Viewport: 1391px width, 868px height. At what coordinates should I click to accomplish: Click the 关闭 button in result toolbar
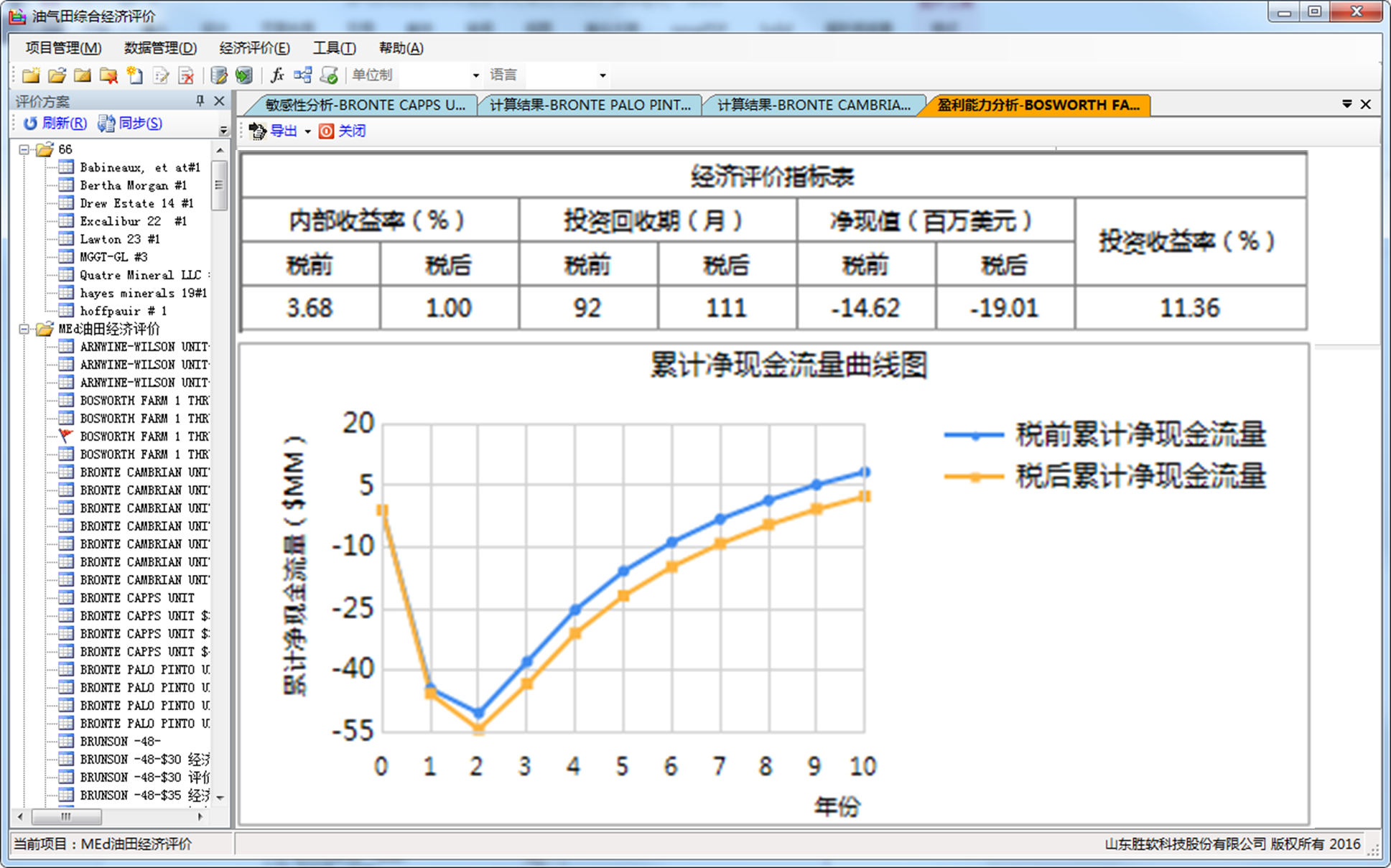tap(343, 131)
